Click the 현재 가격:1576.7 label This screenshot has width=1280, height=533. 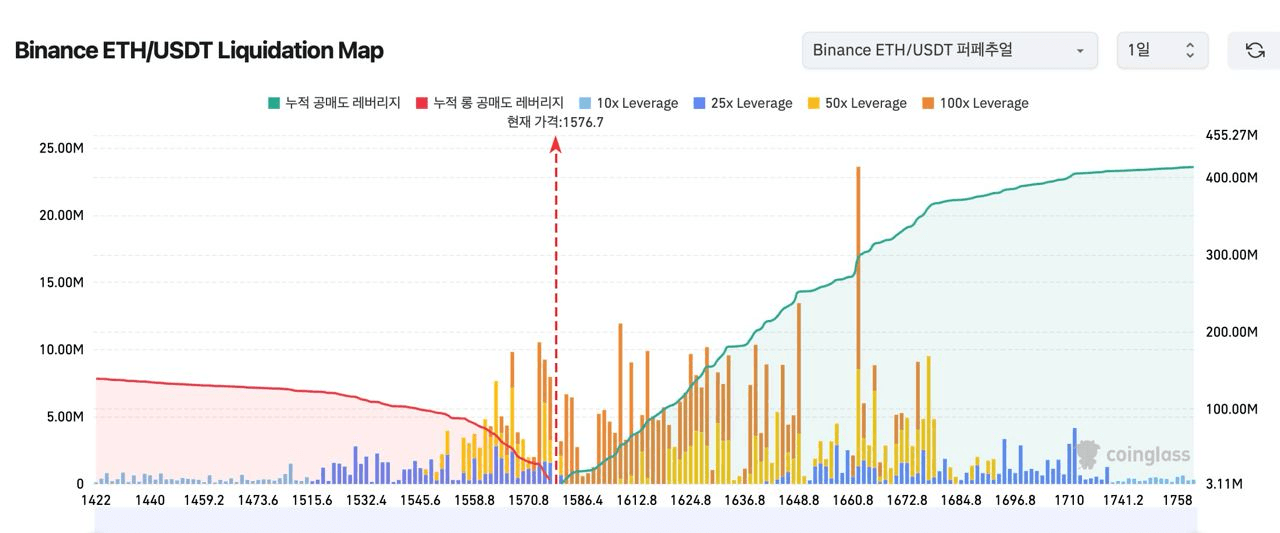pos(555,122)
